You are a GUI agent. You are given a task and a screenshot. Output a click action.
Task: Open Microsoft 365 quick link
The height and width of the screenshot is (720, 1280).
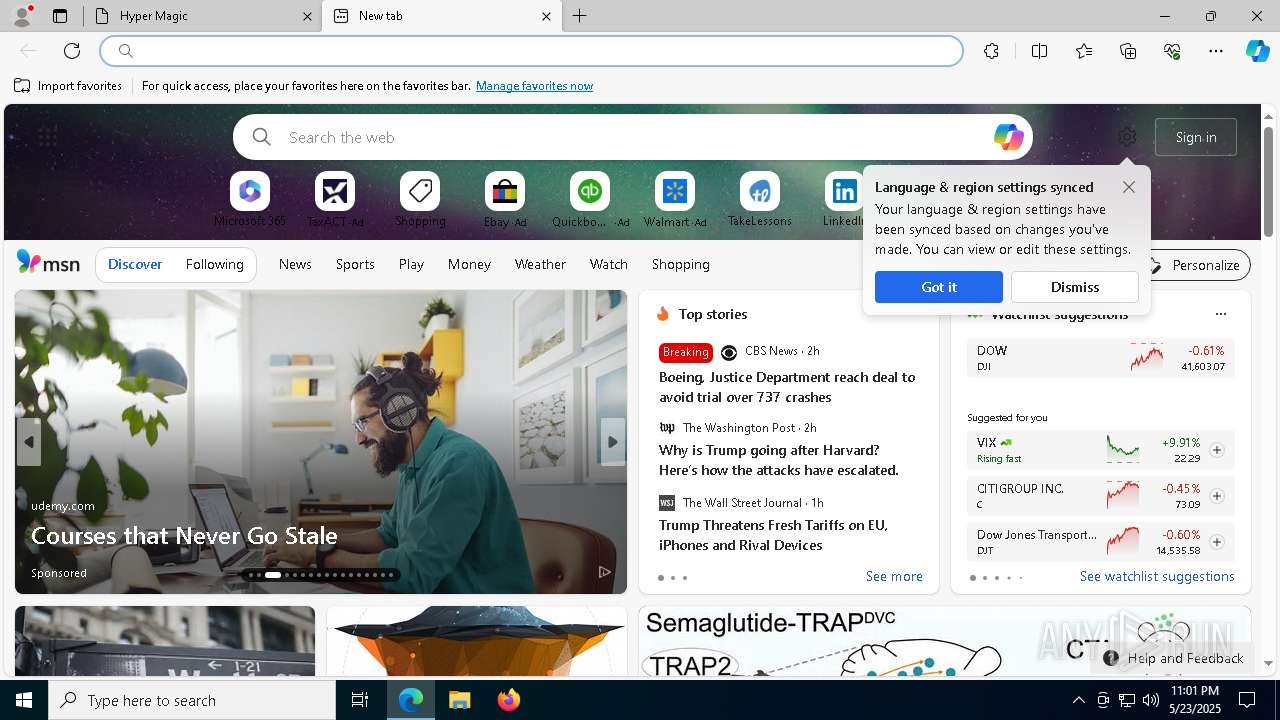coord(250,200)
